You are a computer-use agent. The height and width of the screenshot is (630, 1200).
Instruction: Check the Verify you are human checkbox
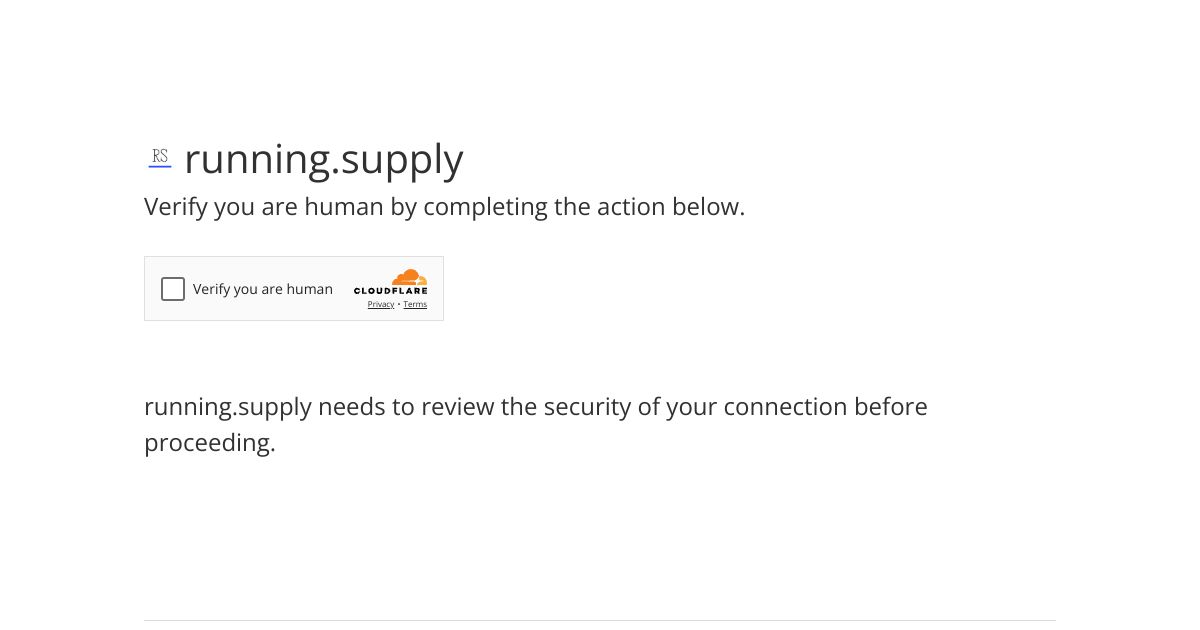(x=173, y=289)
